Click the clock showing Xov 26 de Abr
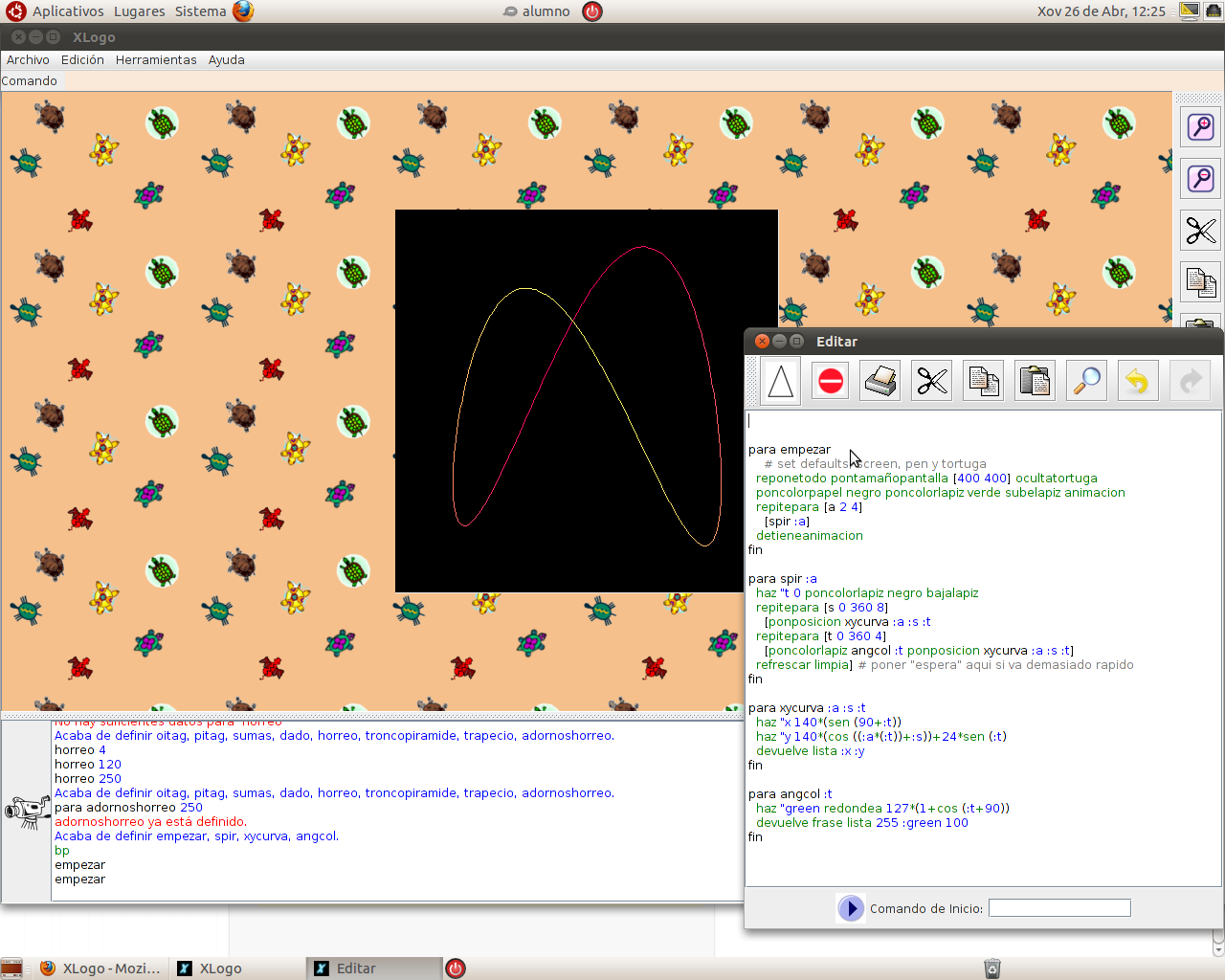The height and width of the screenshot is (980, 1225). tap(1102, 11)
